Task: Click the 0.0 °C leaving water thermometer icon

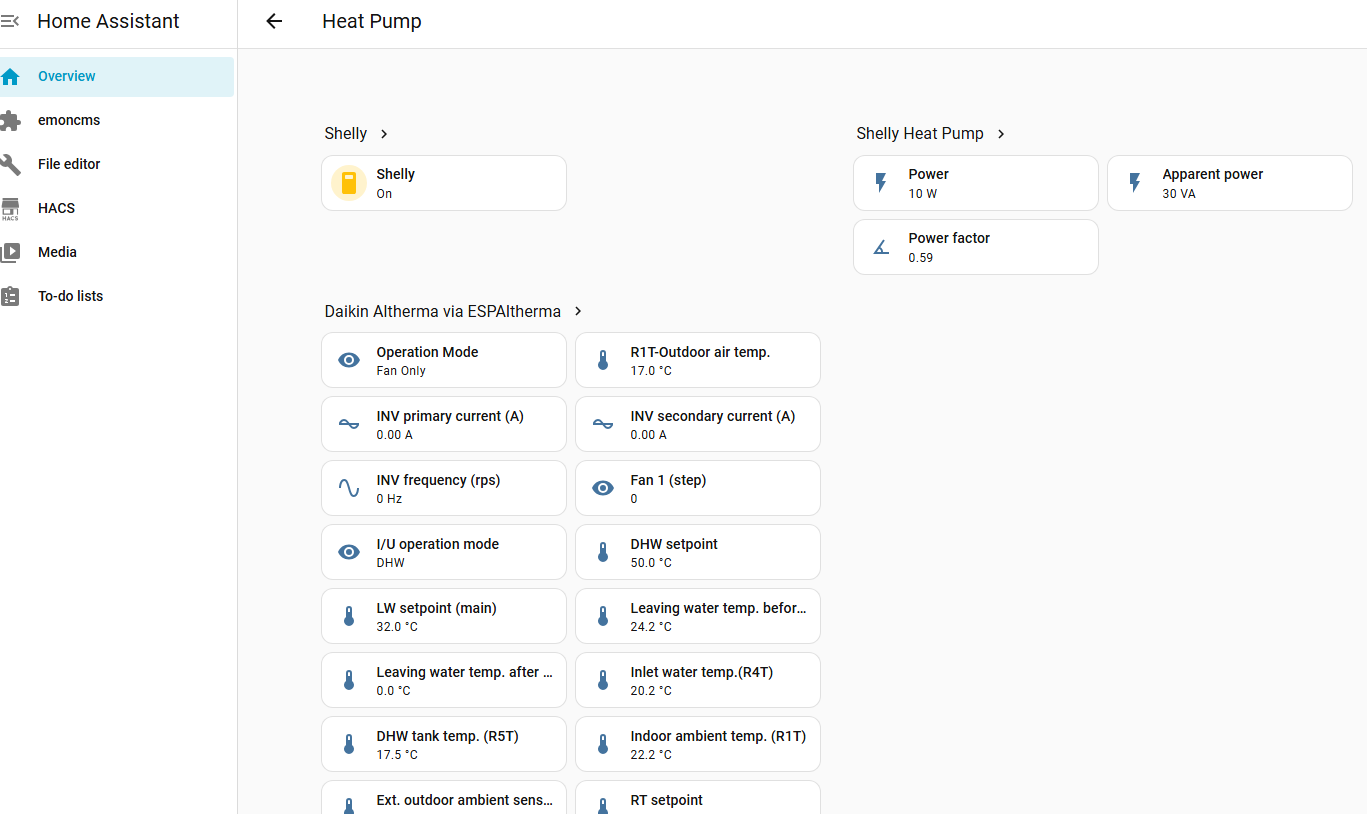Action: pos(349,681)
